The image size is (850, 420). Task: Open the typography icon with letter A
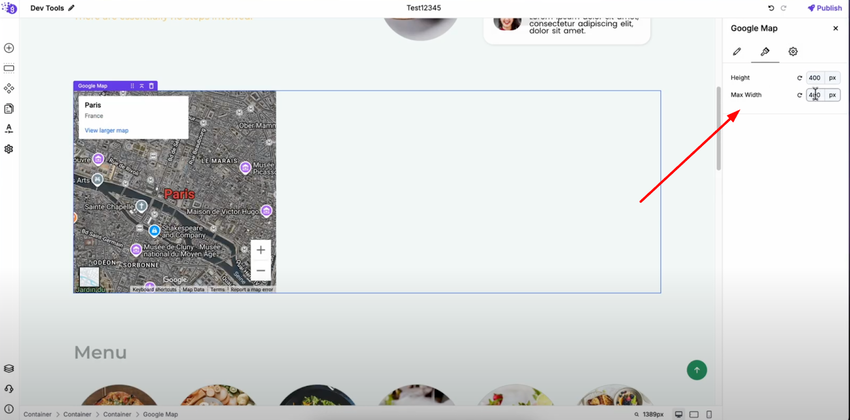tap(9, 129)
